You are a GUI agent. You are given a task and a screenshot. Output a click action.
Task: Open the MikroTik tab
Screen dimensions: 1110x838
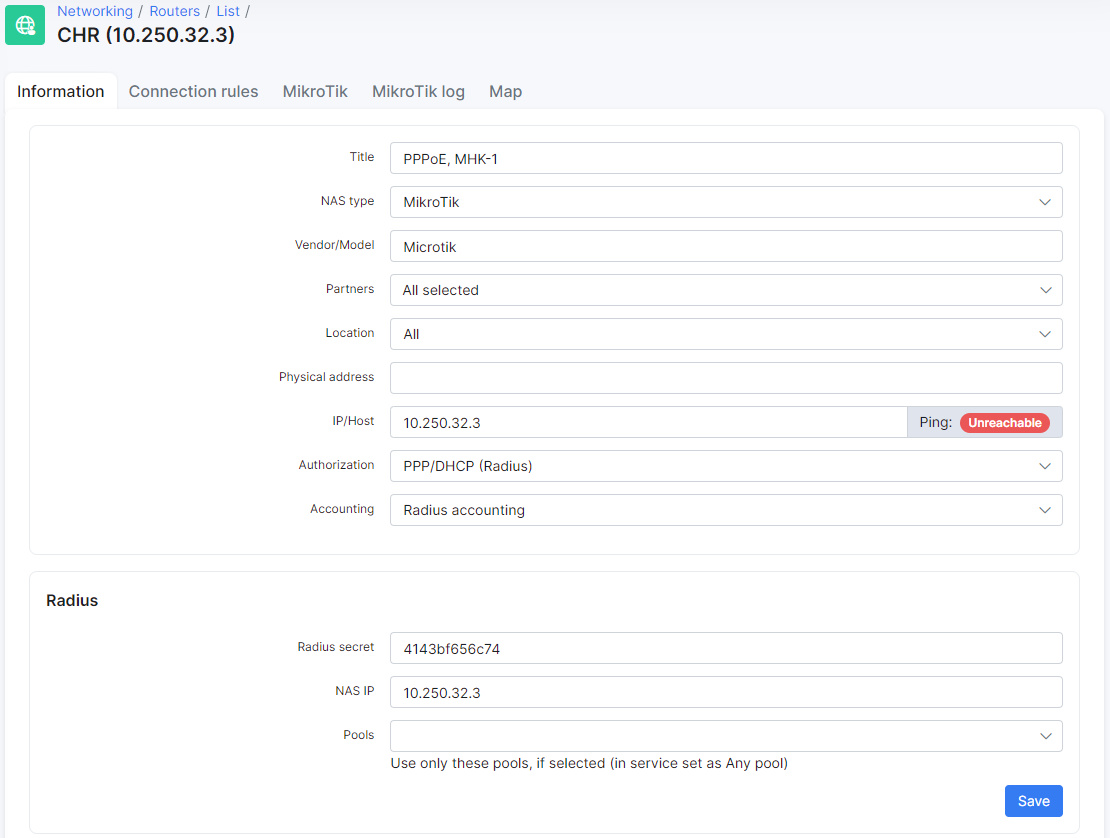tap(315, 91)
